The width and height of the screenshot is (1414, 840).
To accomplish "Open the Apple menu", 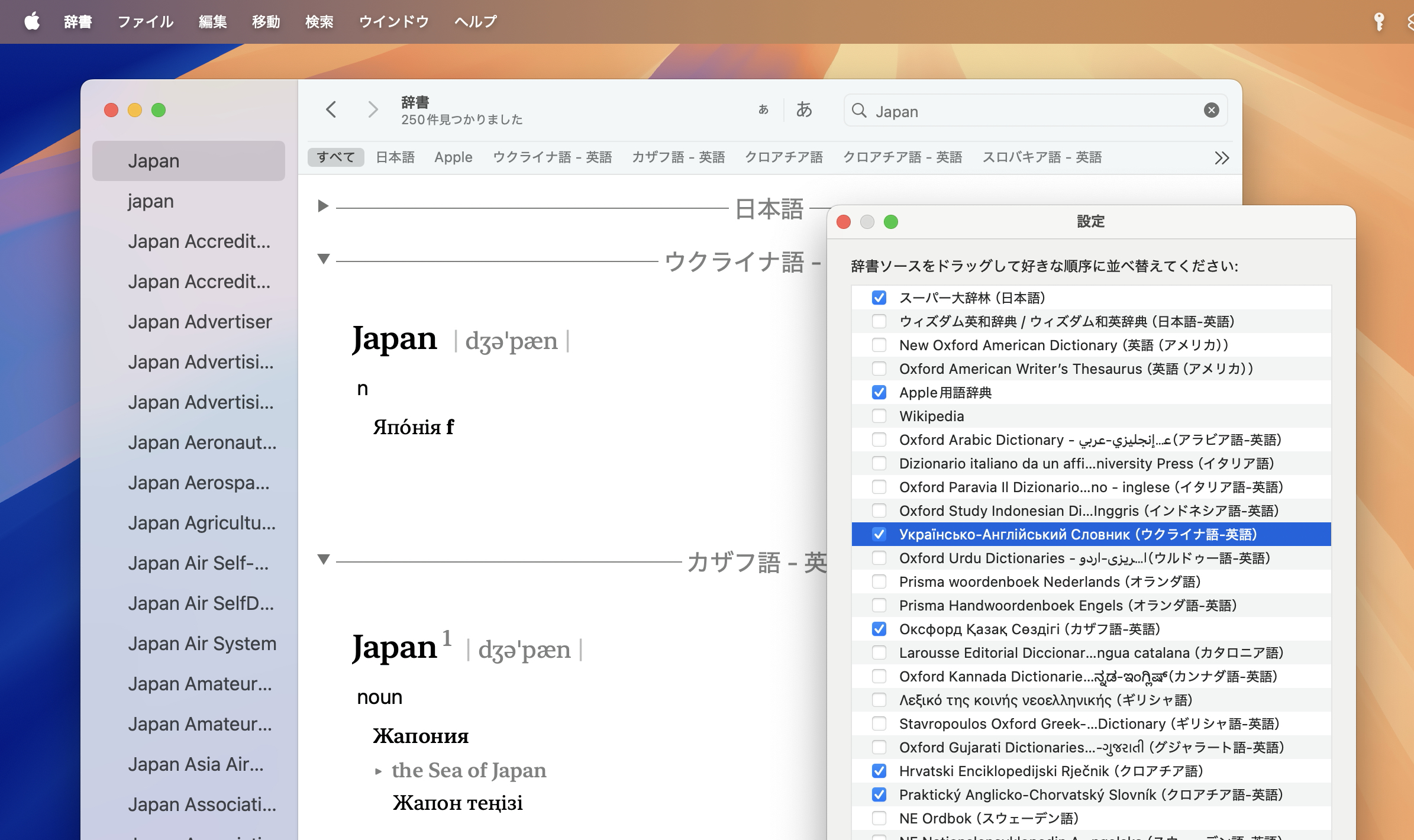I will pos(32,22).
